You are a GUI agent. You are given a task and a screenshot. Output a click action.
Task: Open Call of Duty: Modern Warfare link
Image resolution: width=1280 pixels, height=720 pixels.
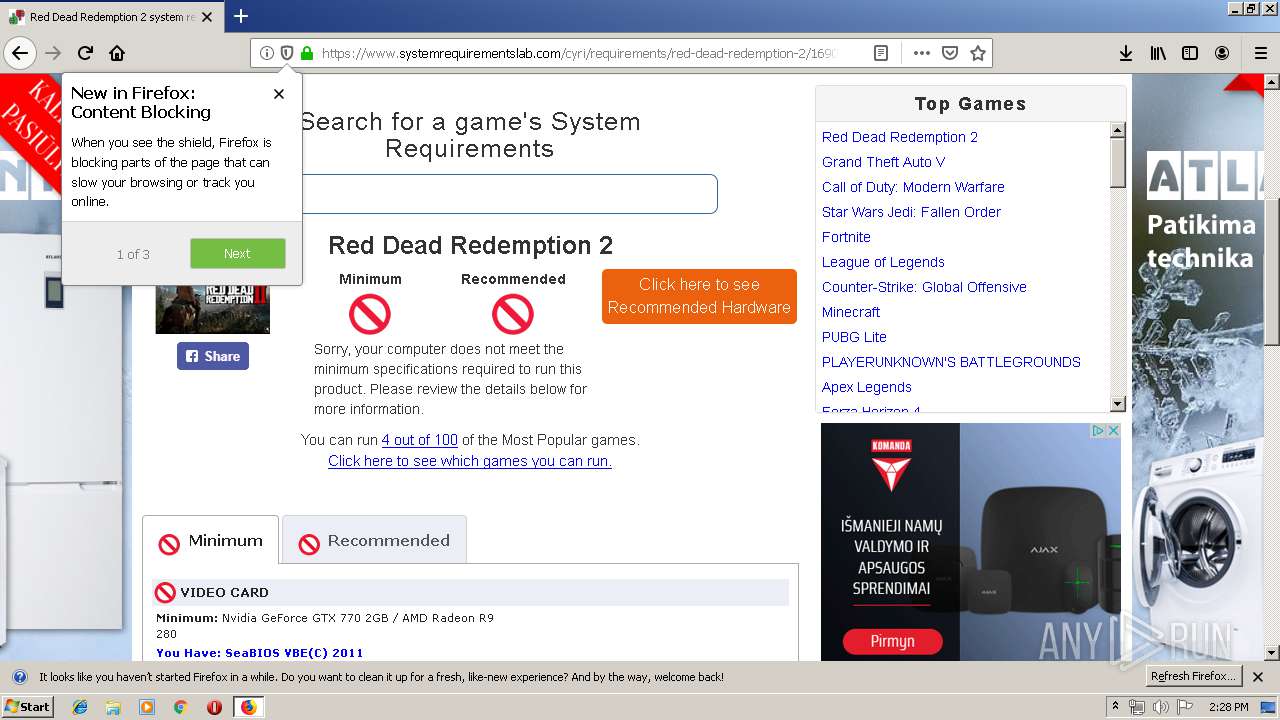point(913,187)
